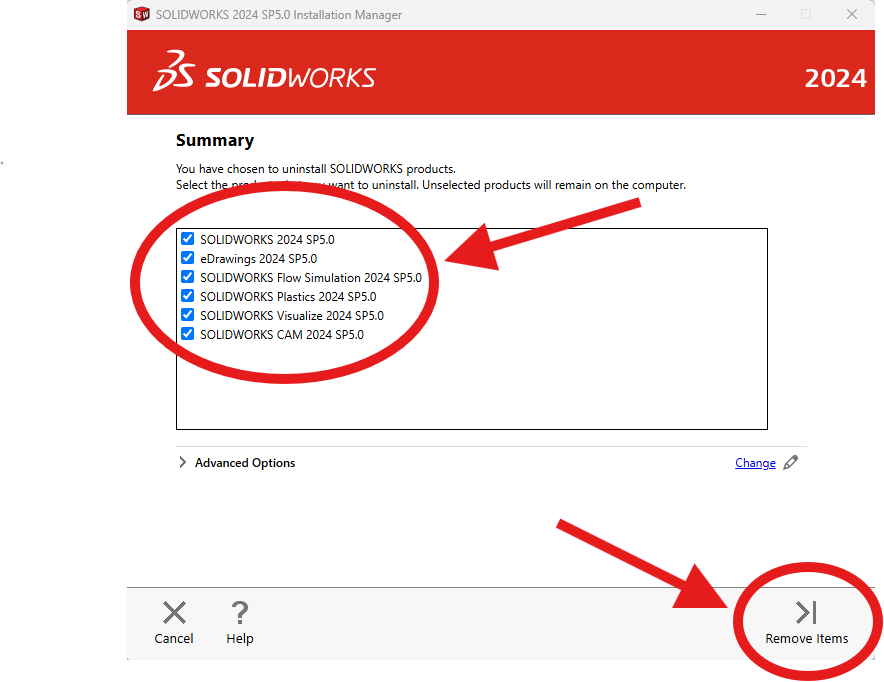Click the SW app icon in title bar

(x=142, y=14)
